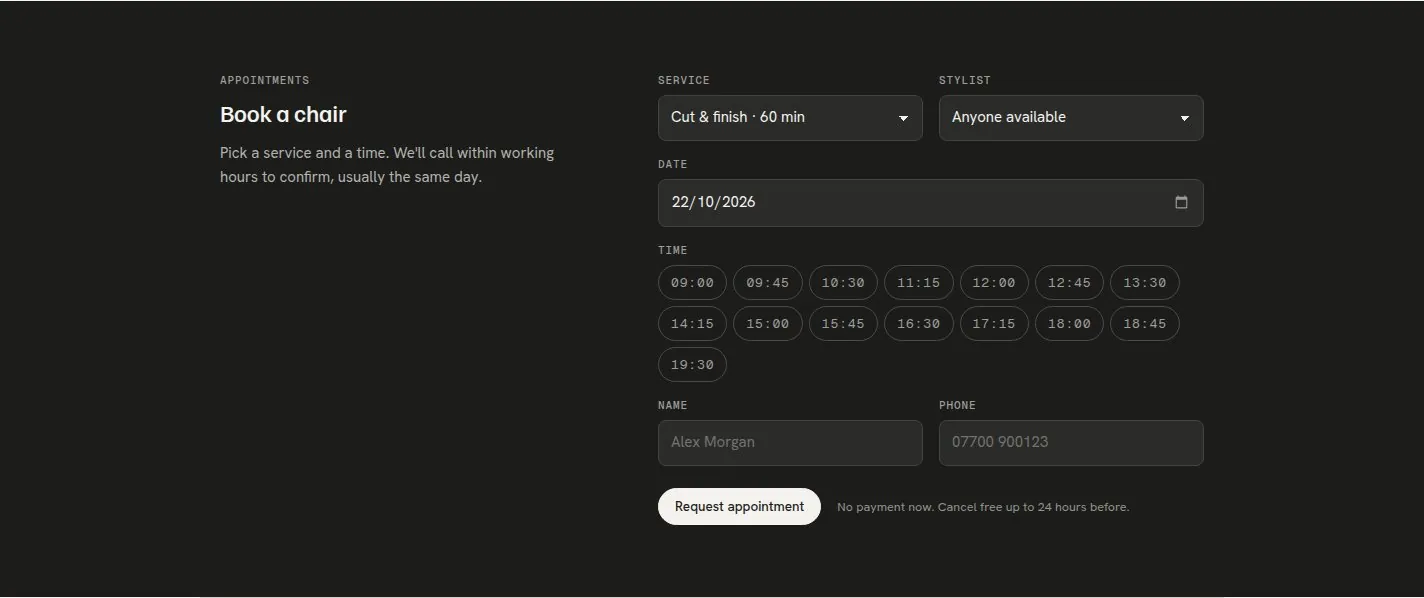Click the NAME field label
The height and width of the screenshot is (598, 1424).
click(673, 405)
